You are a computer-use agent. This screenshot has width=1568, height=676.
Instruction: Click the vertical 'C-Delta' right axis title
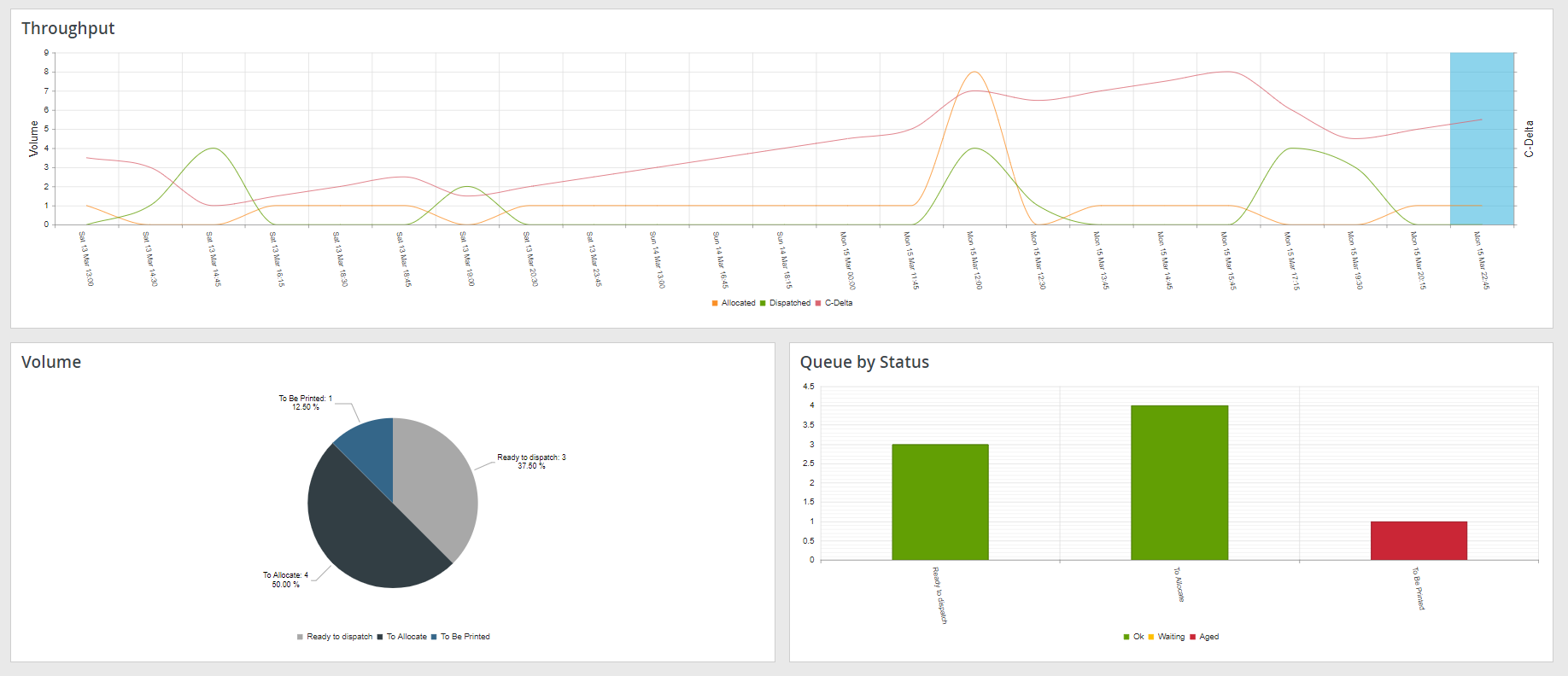1529,138
